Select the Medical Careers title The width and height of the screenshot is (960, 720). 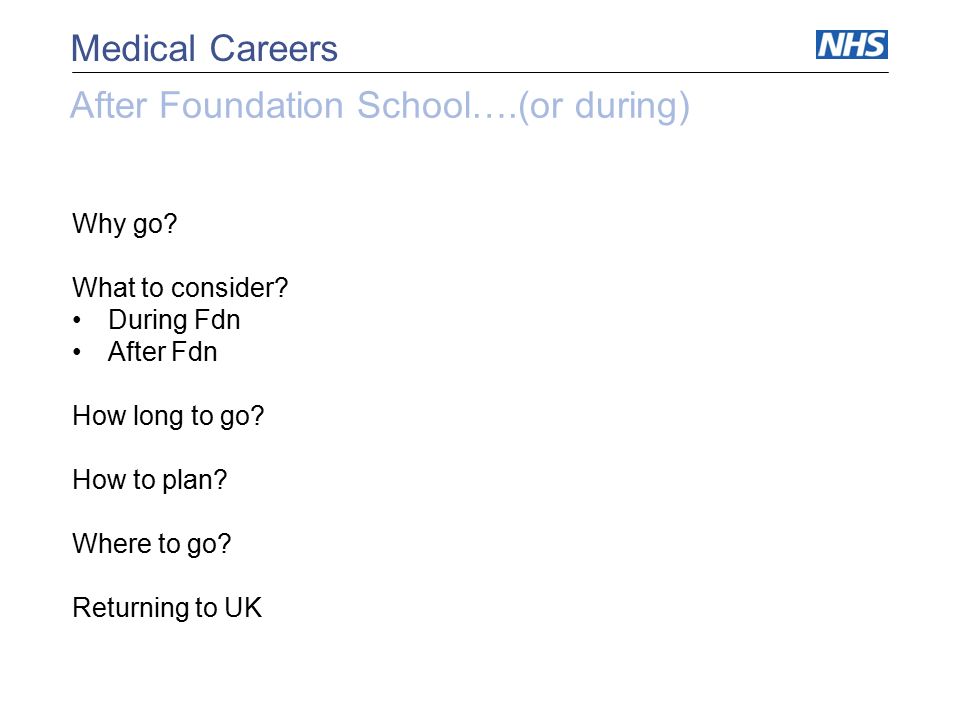click(204, 48)
